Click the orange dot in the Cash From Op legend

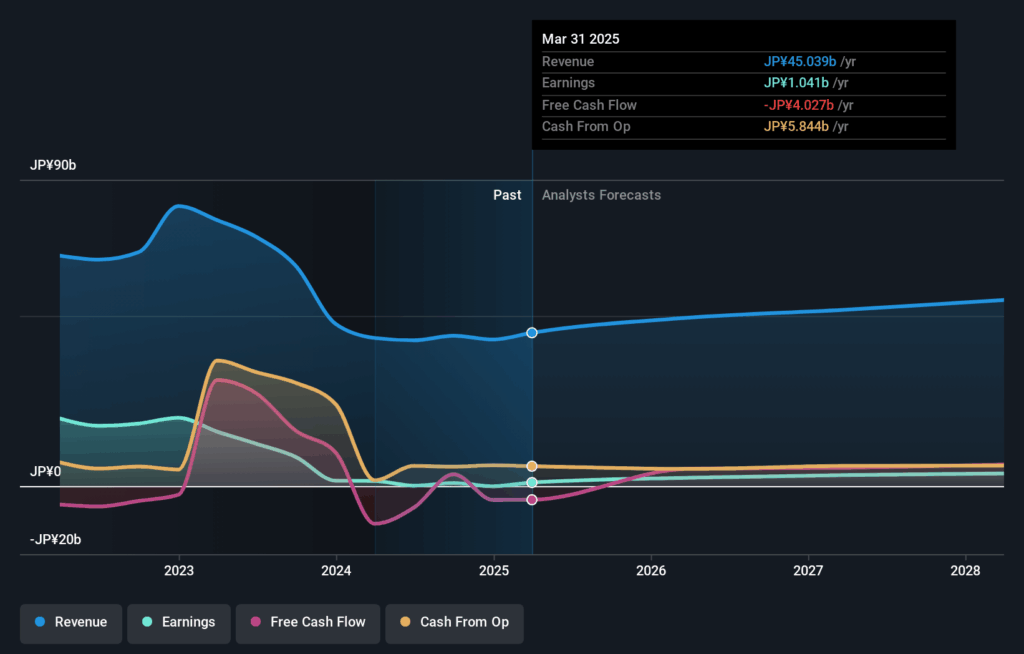pos(405,622)
